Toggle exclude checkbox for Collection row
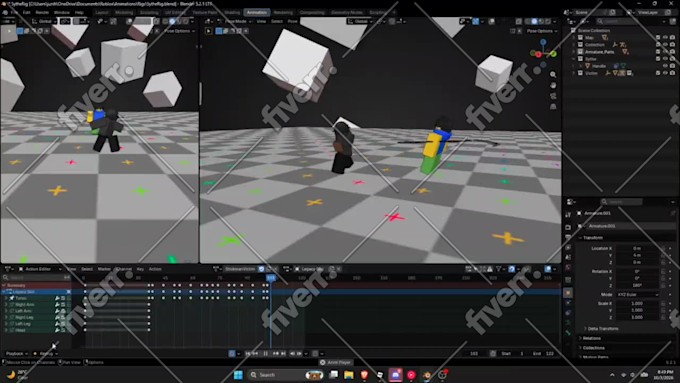The width and height of the screenshot is (680, 383). [658, 45]
